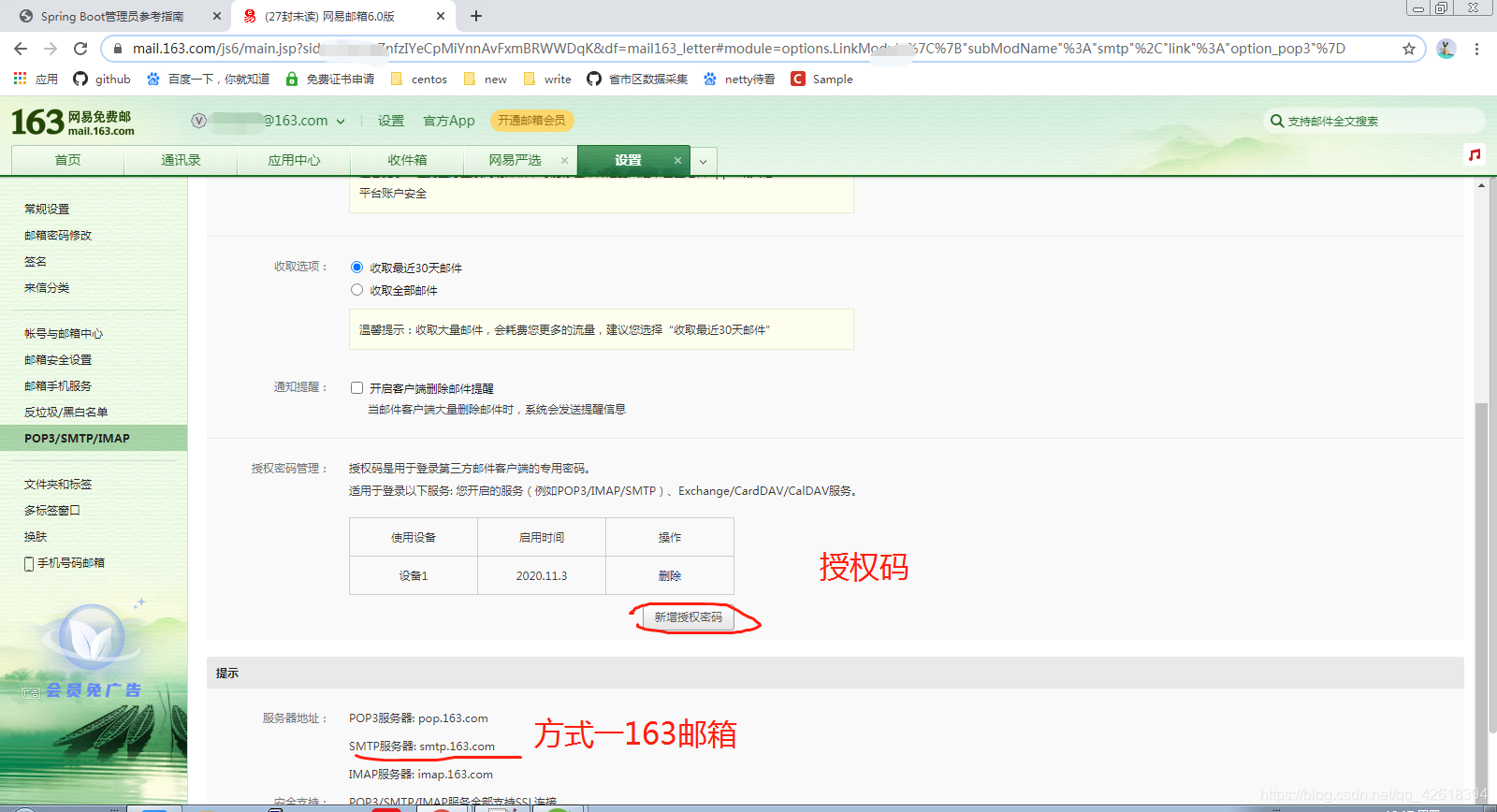The height and width of the screenshot is (812, 1497).
Task: Expand the account dropdown next to @163.com
Action: click(x=341, y=122)
